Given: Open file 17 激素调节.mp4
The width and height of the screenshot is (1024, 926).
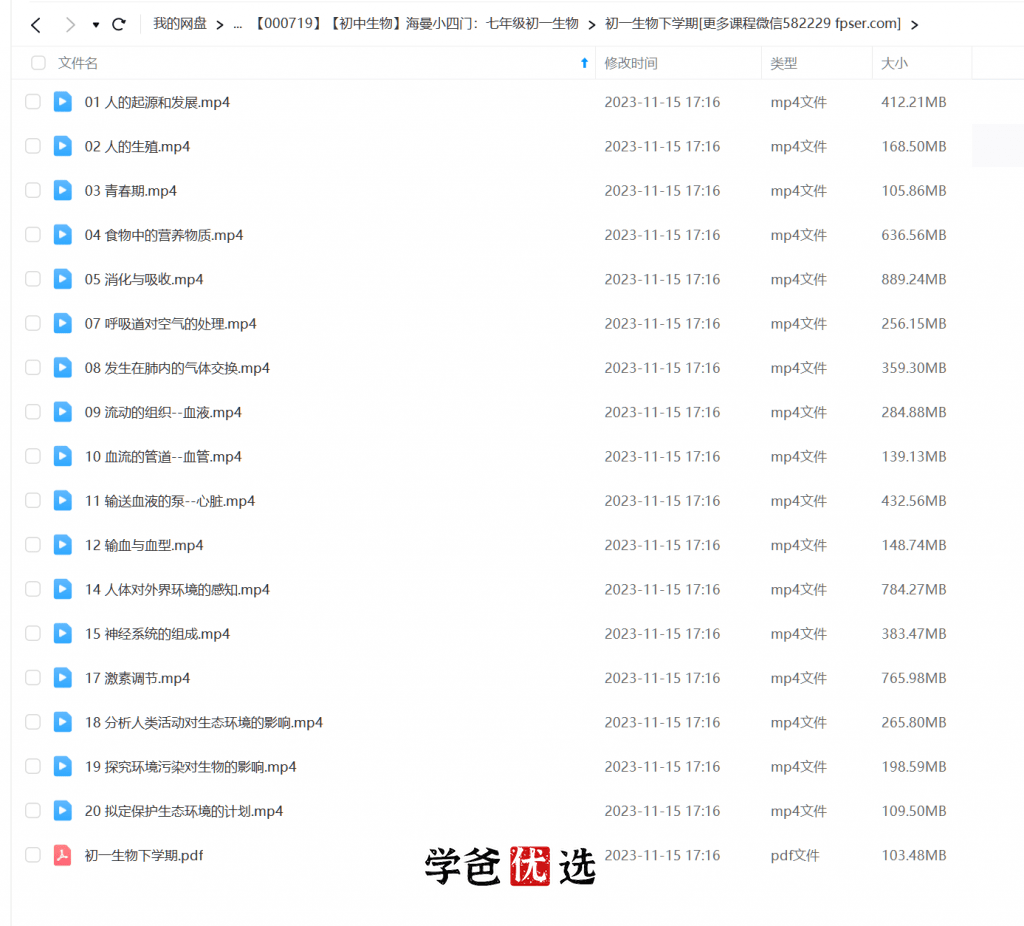Looking at the screenshot, I should tap(137, 679).
